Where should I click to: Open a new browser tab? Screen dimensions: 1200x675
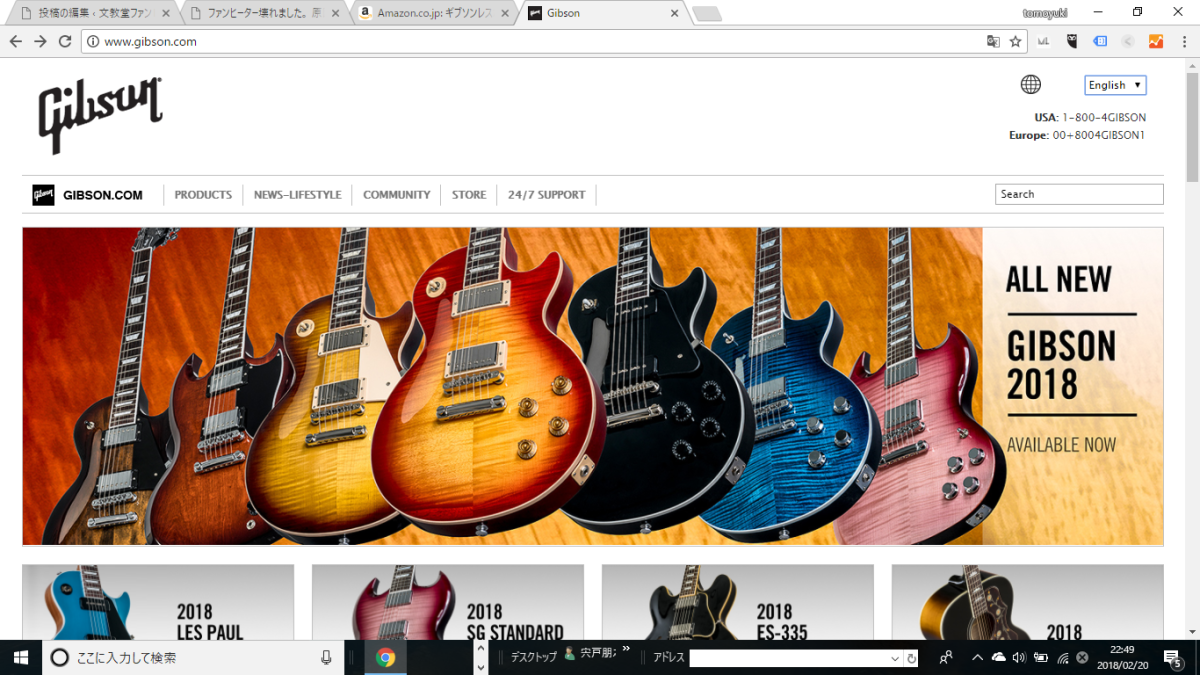pyautogui.click(x=707, y=13)
